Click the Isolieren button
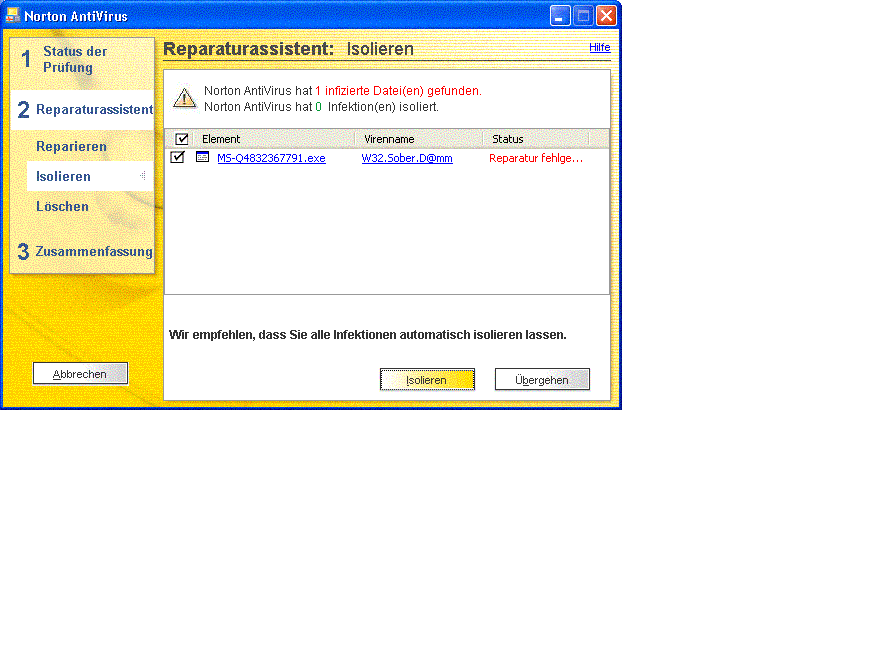The image size is (876, 658). tap(427, 380)
